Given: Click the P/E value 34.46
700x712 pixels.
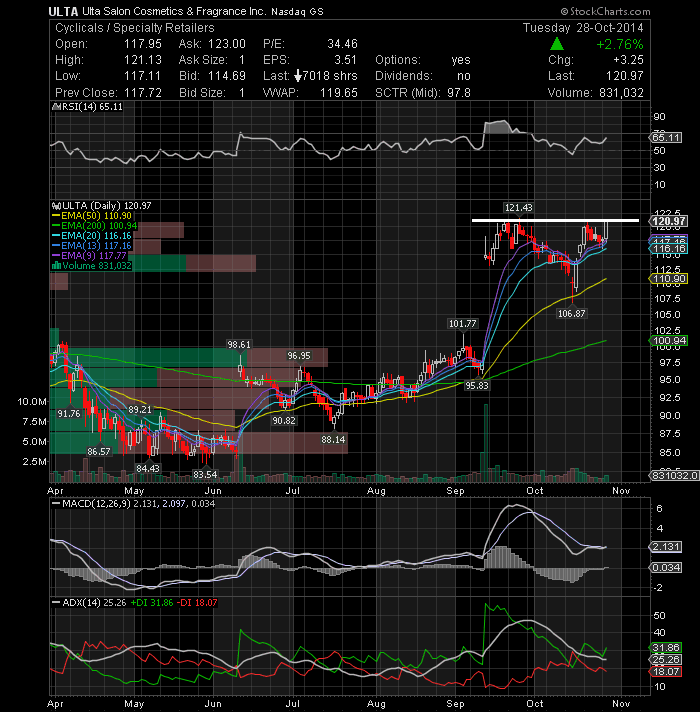Looking at the screenshot, I should [x=342, y=44].
